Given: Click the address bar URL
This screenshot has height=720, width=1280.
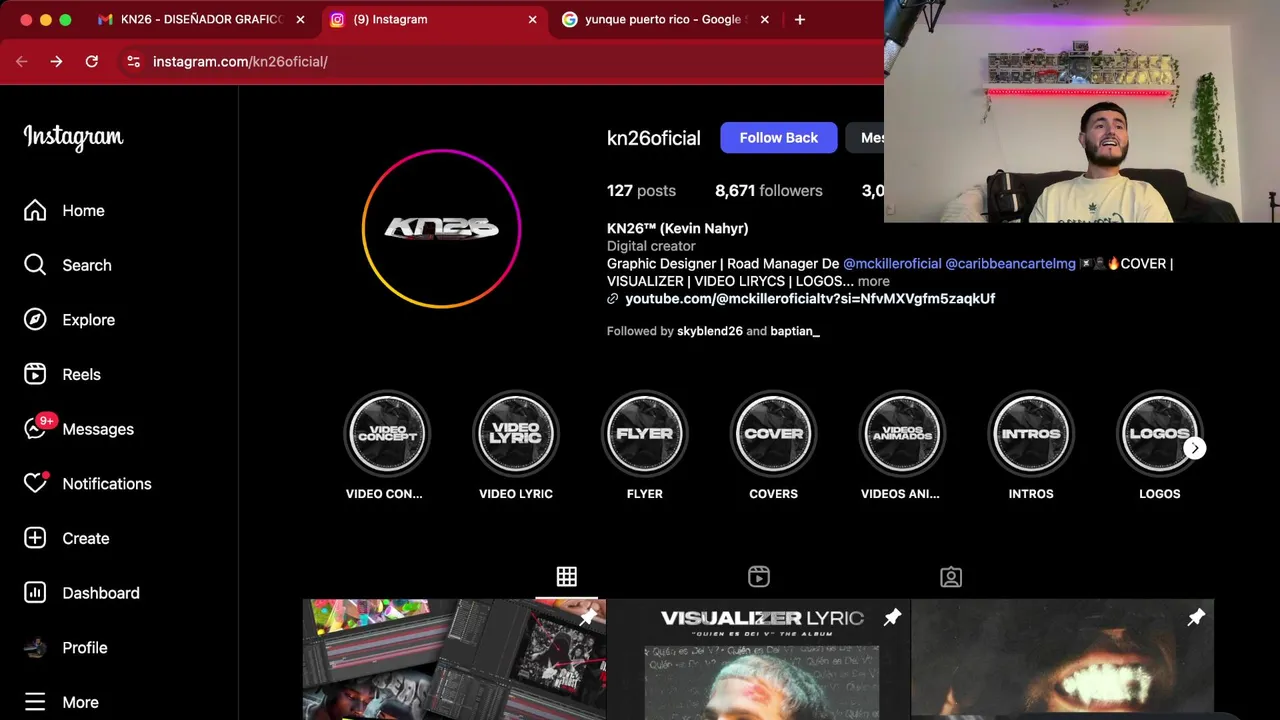Looking at the screenshot, I should click(x=240, y=61).
